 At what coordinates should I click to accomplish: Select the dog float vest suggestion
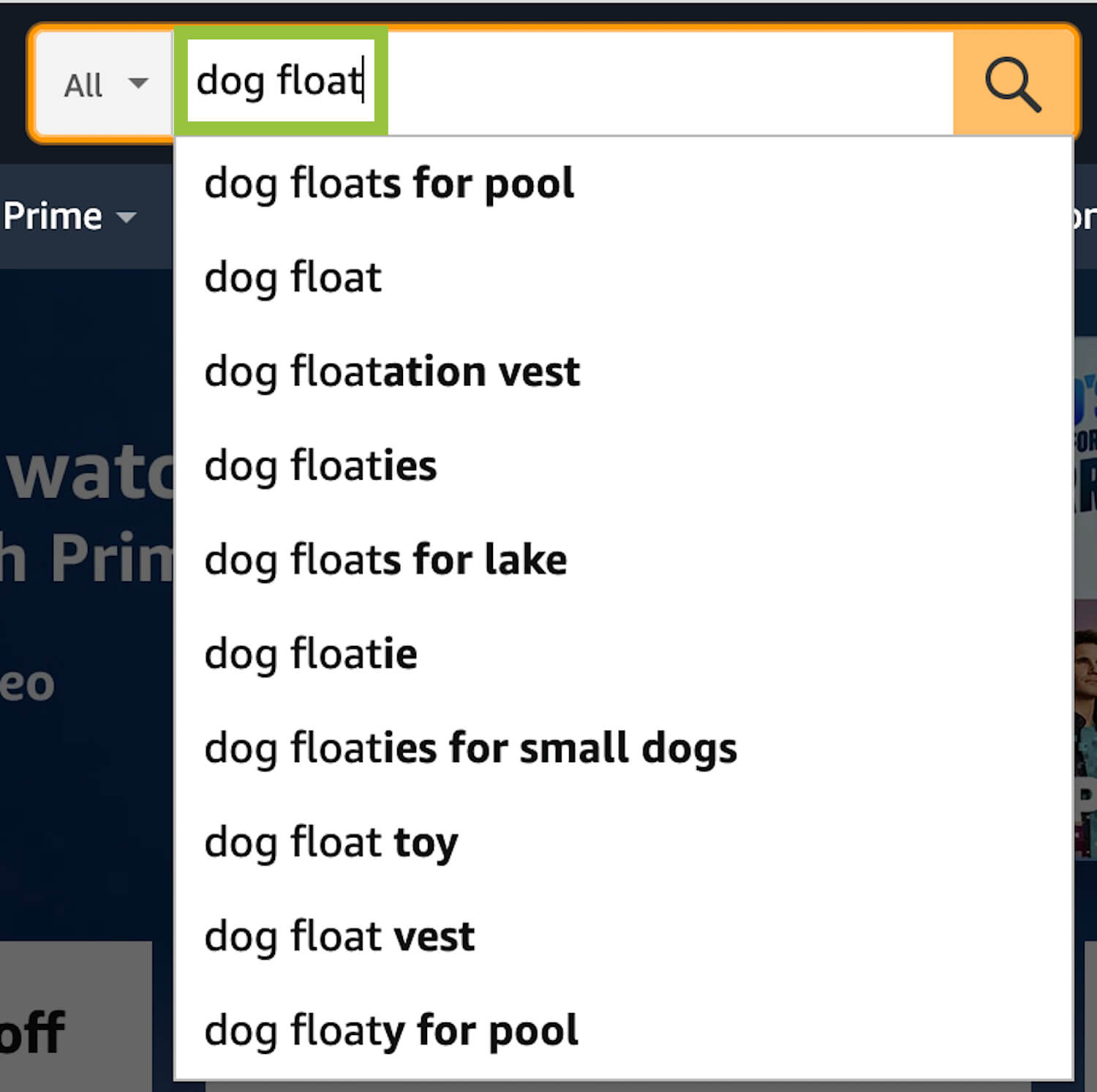pos(623,936)
